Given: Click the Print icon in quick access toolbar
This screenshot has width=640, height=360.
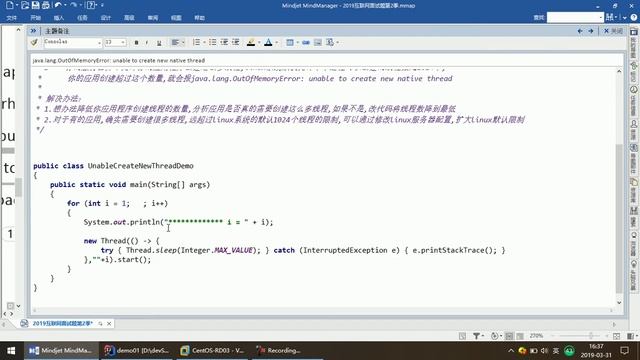Looking at the screenshot, I should pos(46,5).
